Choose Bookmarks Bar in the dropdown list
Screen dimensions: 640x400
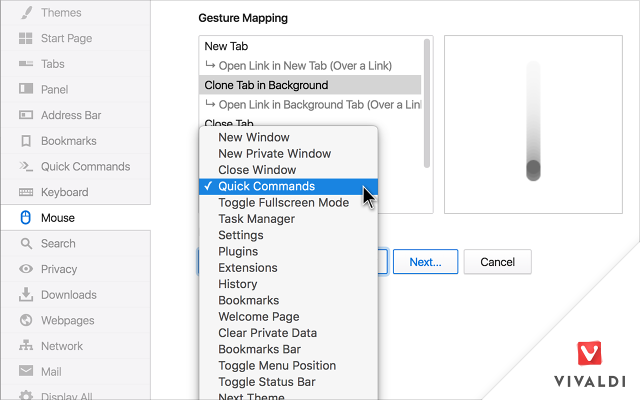point(259,349)
